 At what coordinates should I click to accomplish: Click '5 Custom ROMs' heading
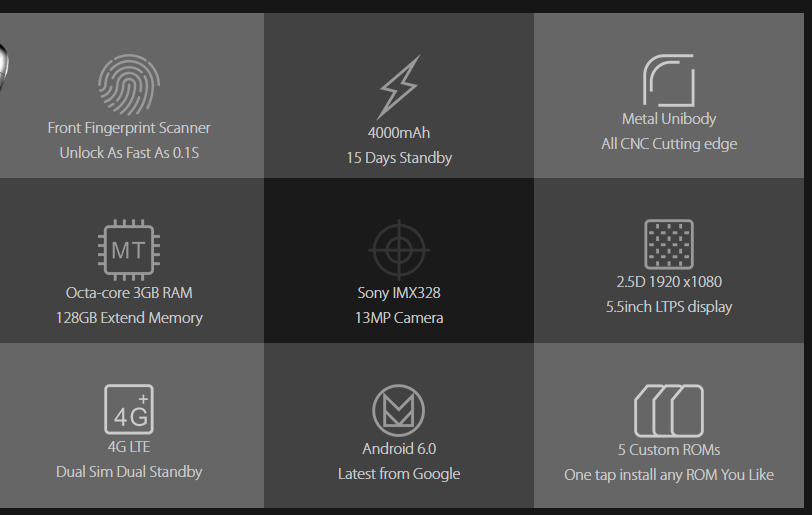(669, 450)
